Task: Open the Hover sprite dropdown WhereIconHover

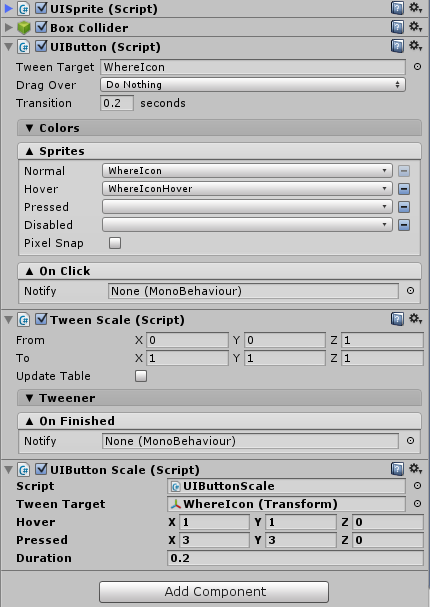Action: (247, 189)
